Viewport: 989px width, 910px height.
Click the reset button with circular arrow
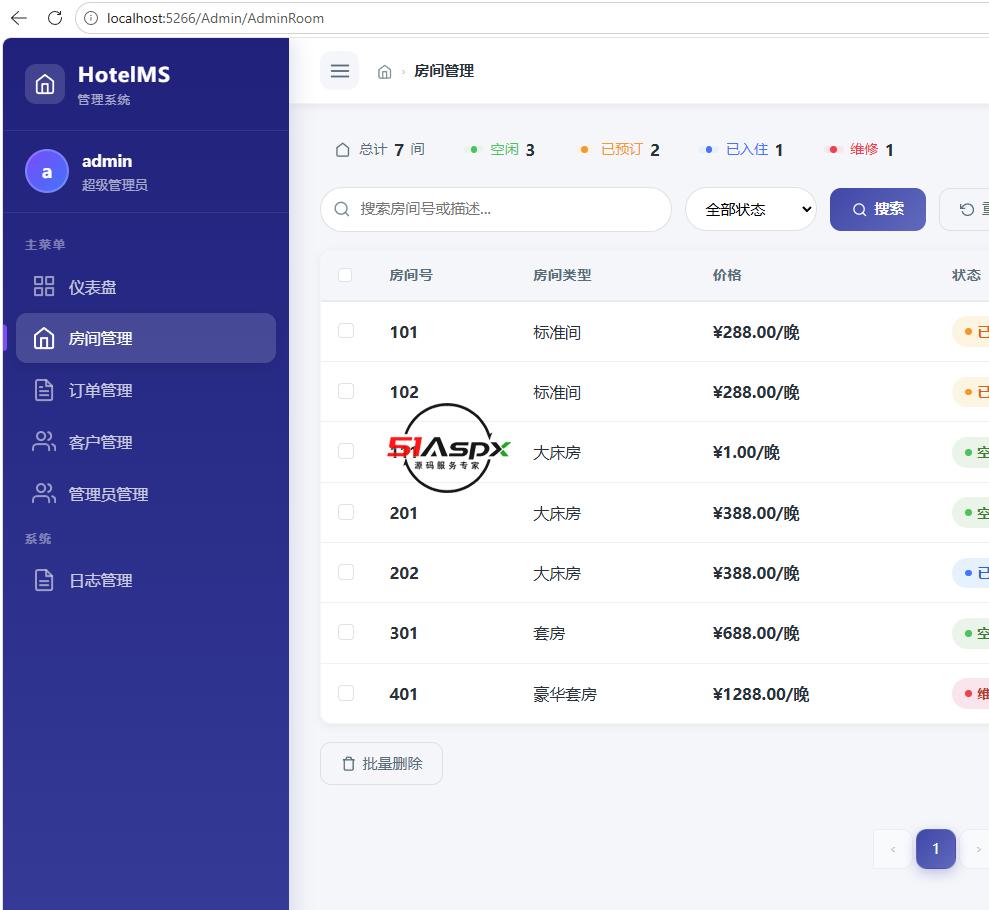tap(966, 209)
